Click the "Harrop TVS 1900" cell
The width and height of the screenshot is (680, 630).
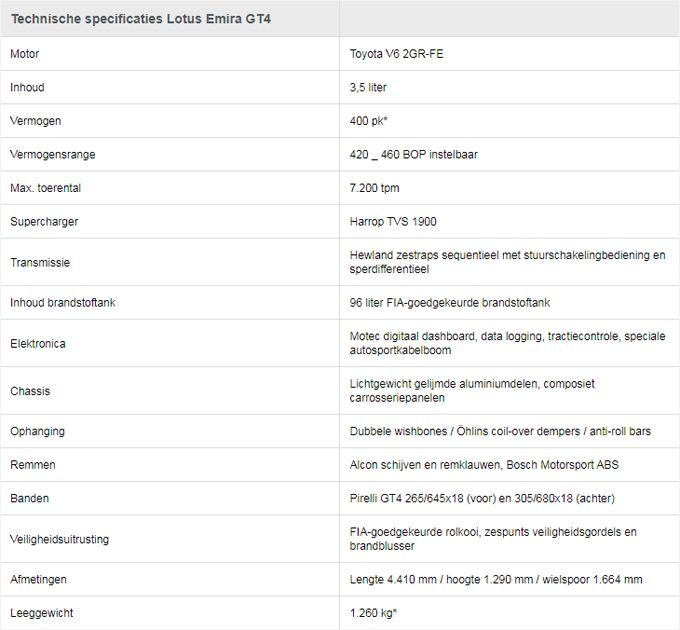pyautogui.click(x=393, y=222)
